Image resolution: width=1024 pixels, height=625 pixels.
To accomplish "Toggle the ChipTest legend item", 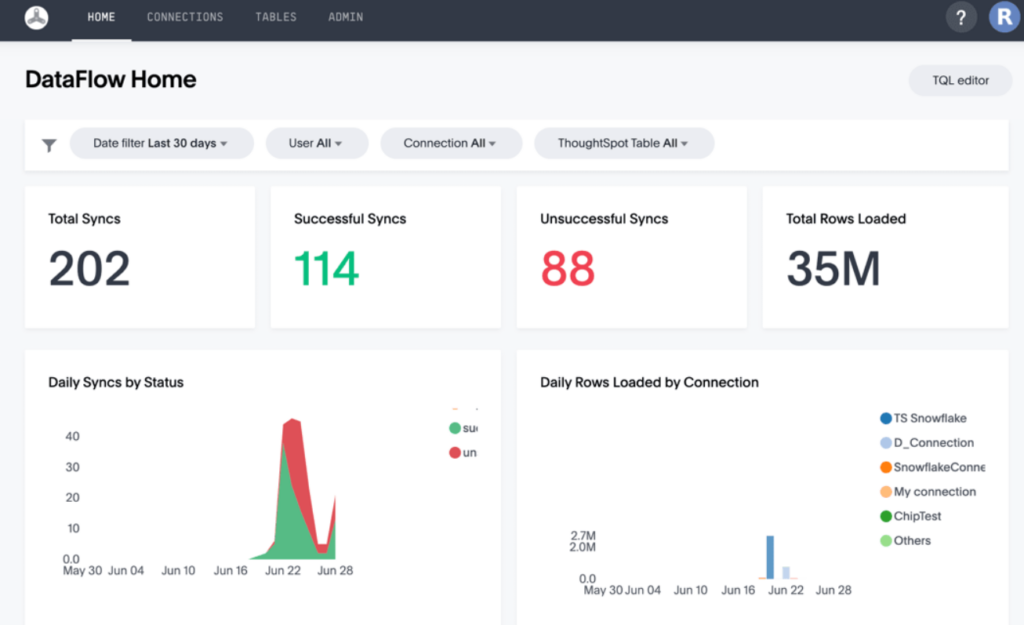I will tap(910, 516).
